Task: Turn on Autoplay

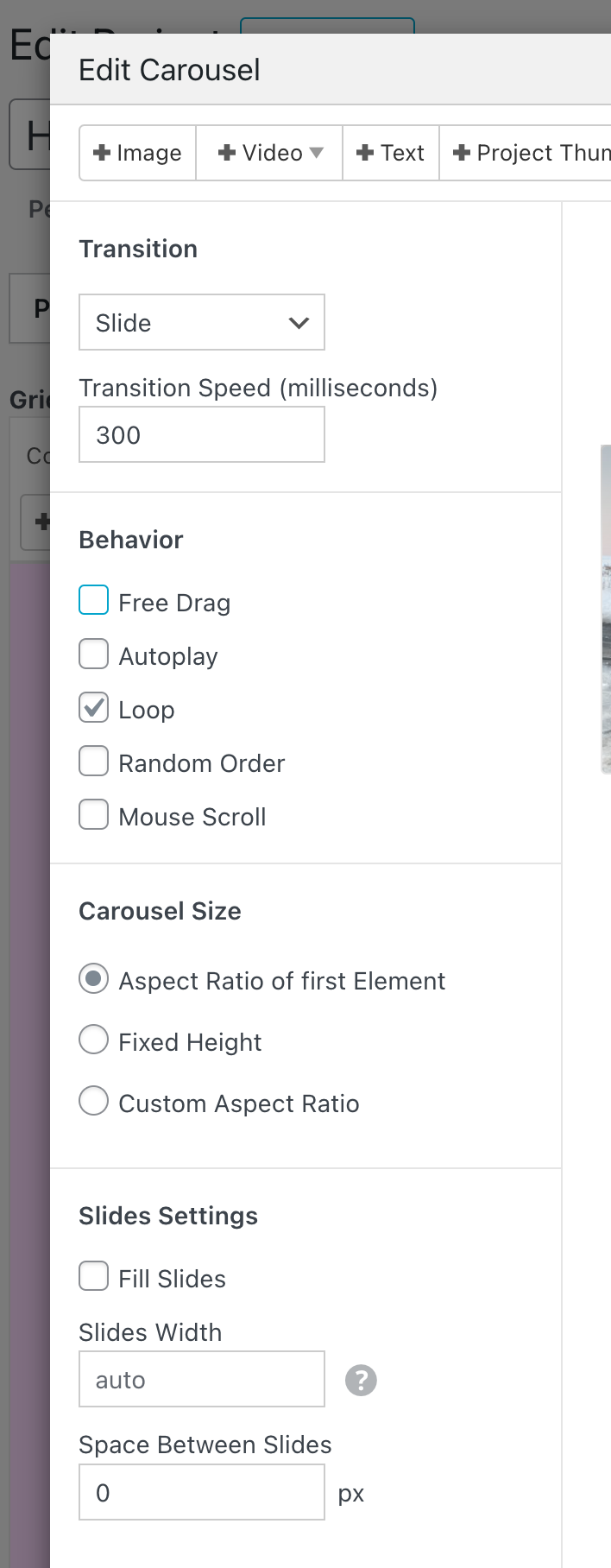Action: pos(93,654)
